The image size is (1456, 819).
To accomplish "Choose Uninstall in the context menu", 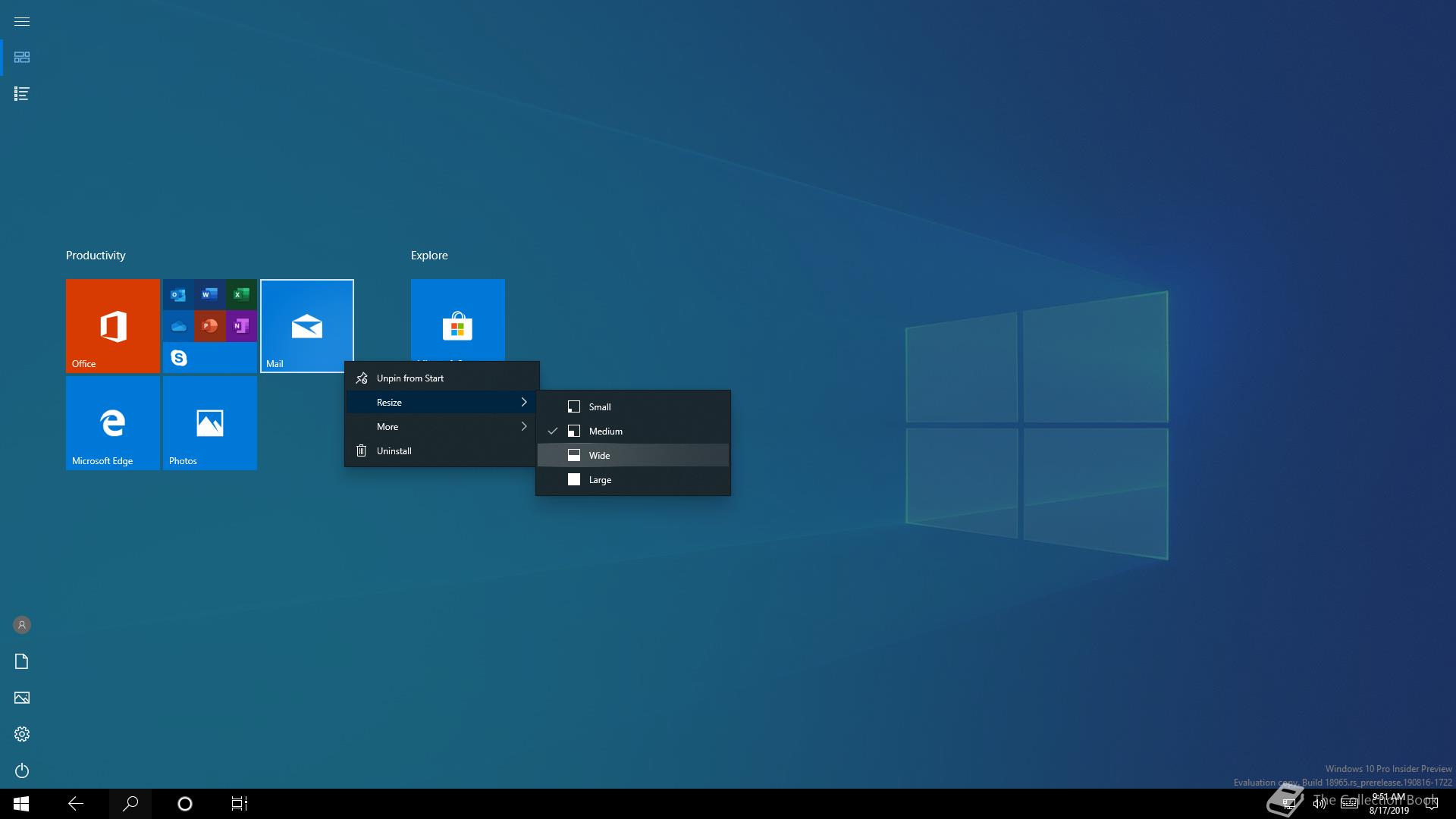I will coord(442,450).
